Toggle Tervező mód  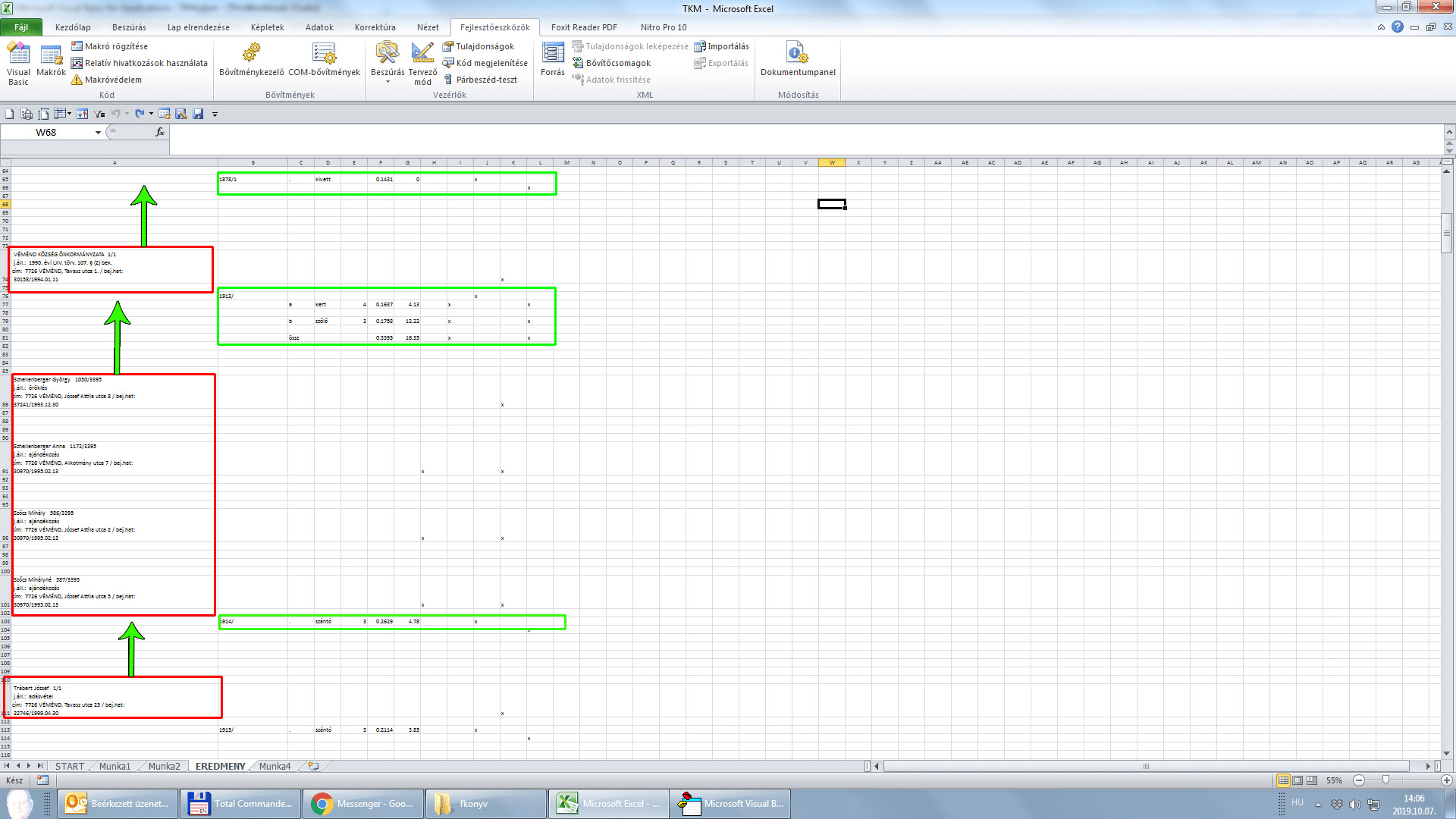[422, 63]
